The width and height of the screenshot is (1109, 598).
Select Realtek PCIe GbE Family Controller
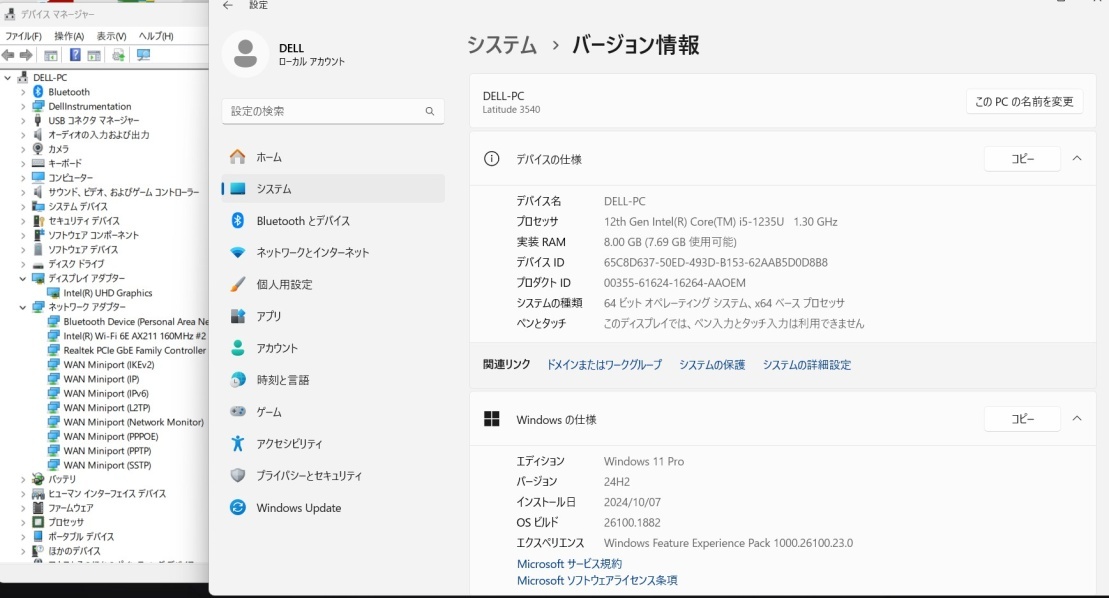tap(134, 351)
